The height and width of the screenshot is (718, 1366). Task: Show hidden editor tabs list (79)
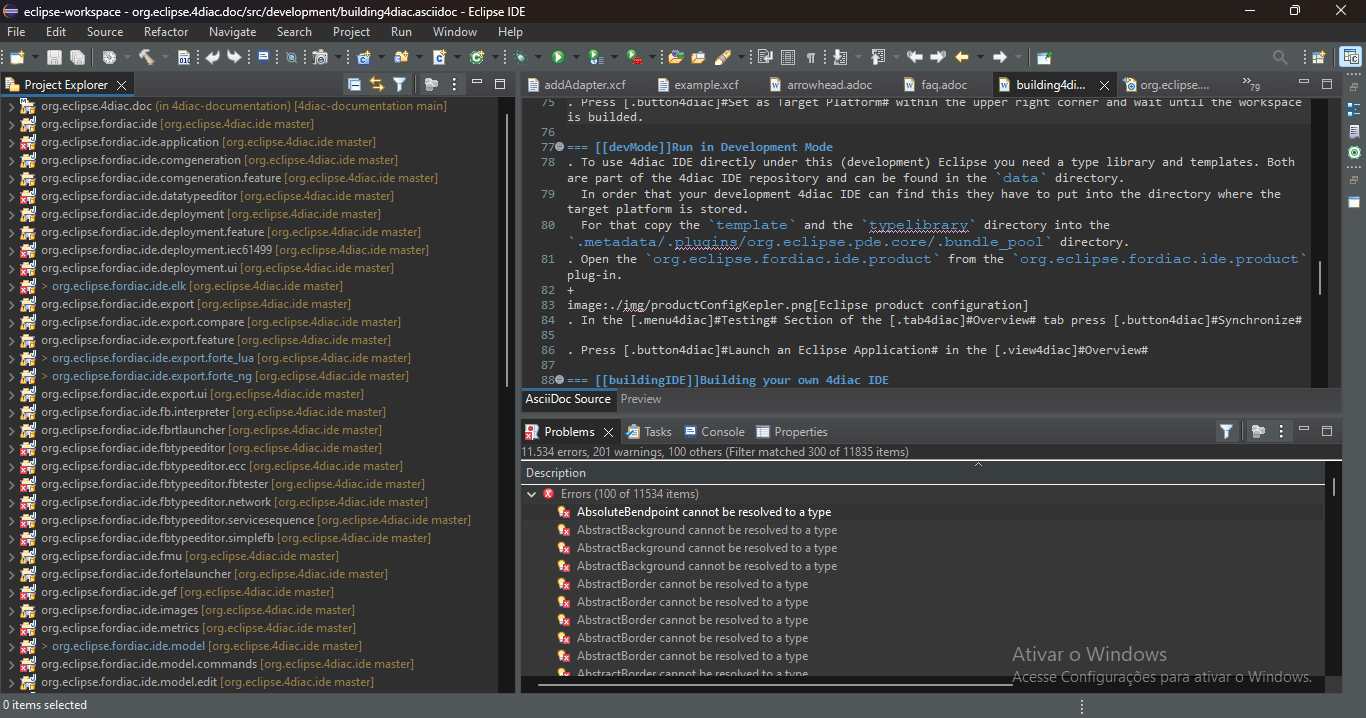[x=1251, y=85]
